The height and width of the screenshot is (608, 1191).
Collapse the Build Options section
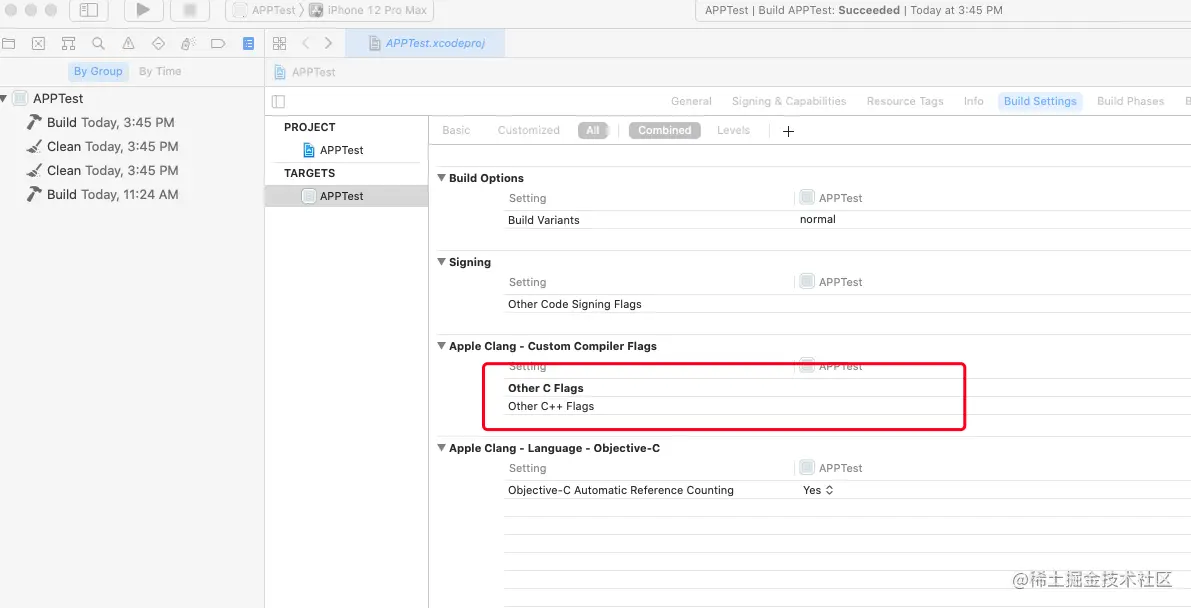pyautogui.click(x=441, y=178)
